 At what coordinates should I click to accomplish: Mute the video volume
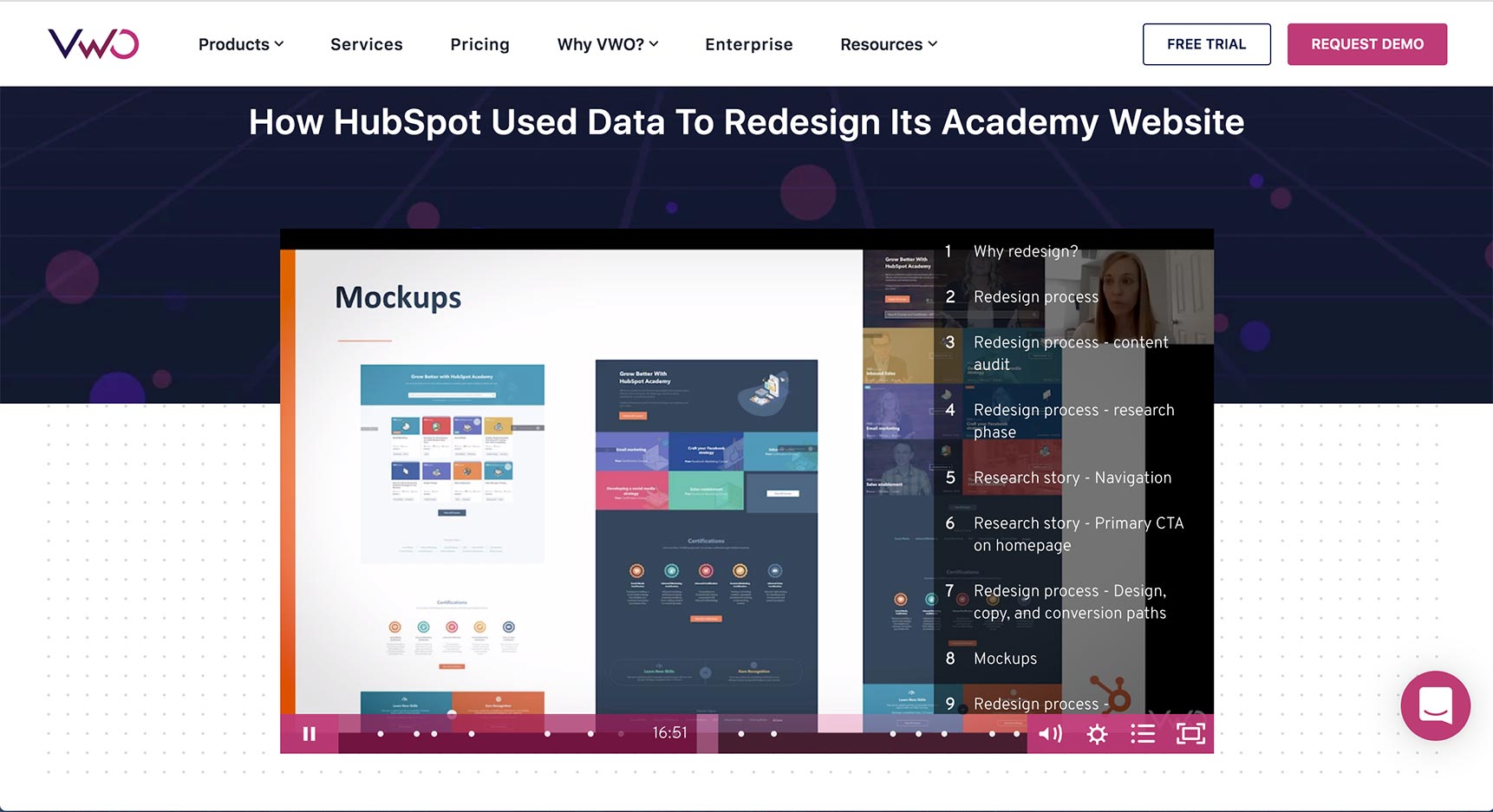(1051, 734)
